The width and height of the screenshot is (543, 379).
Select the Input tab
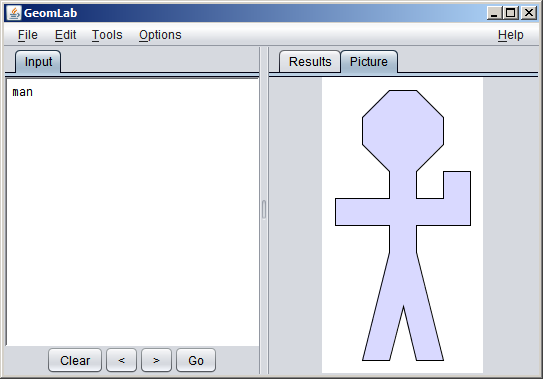click(38, 62)
